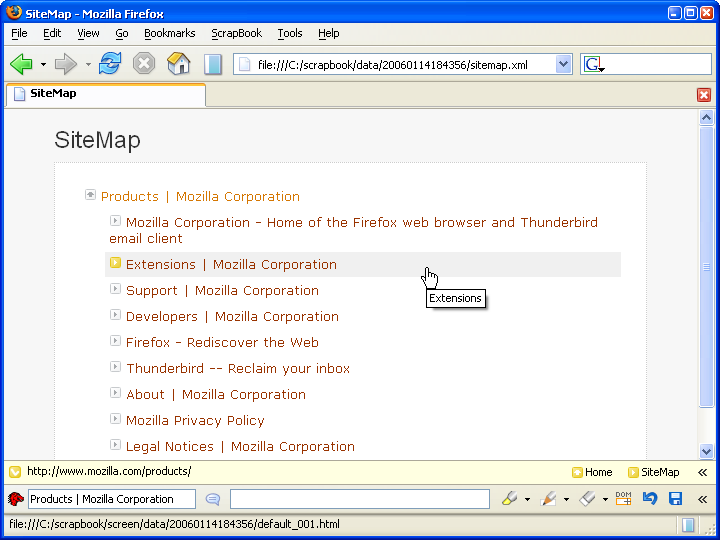Expand the Developers node arrow
This screenshot has width=720, height=540.
115,315
